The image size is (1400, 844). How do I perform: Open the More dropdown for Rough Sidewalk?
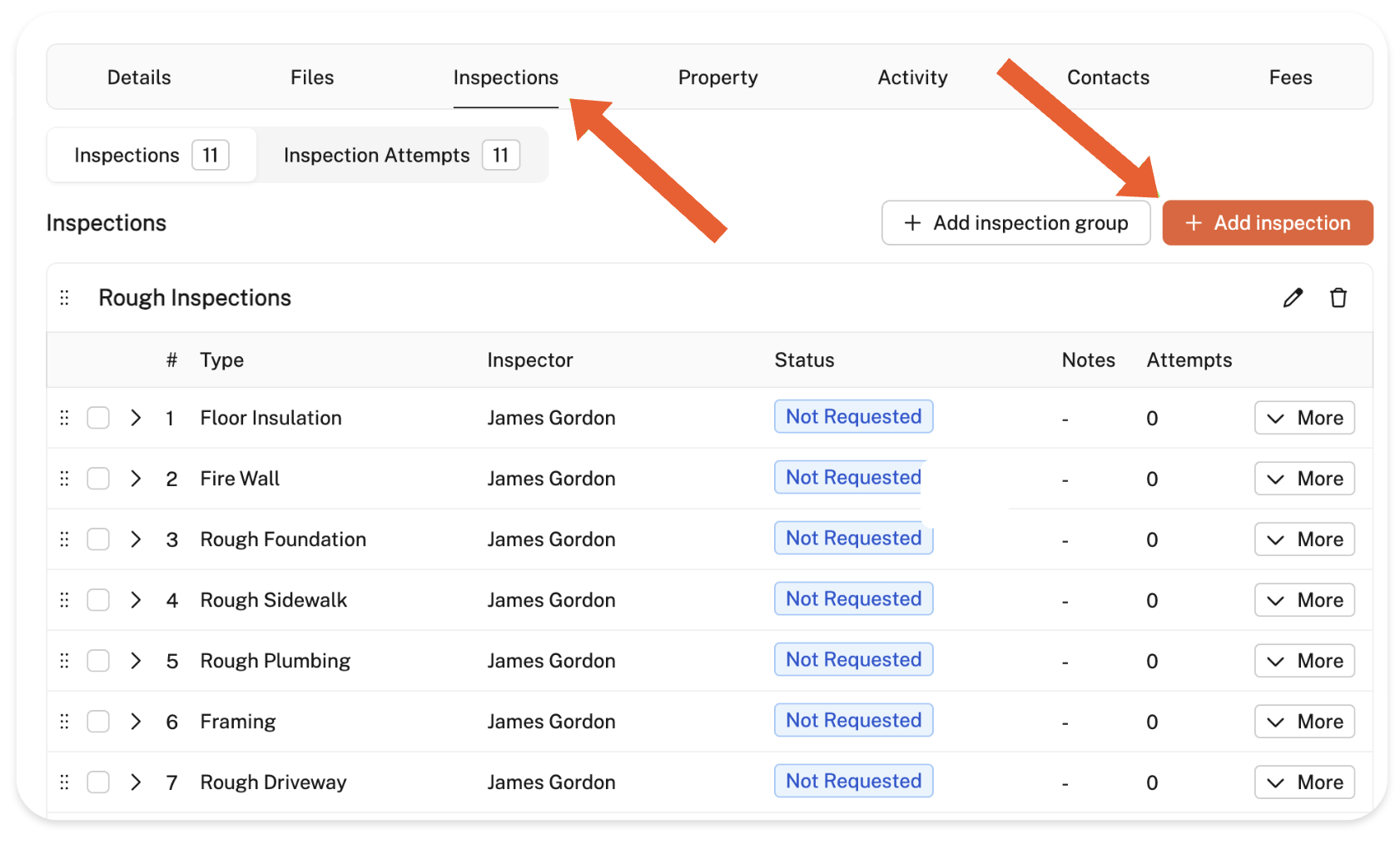[1303, 600]
